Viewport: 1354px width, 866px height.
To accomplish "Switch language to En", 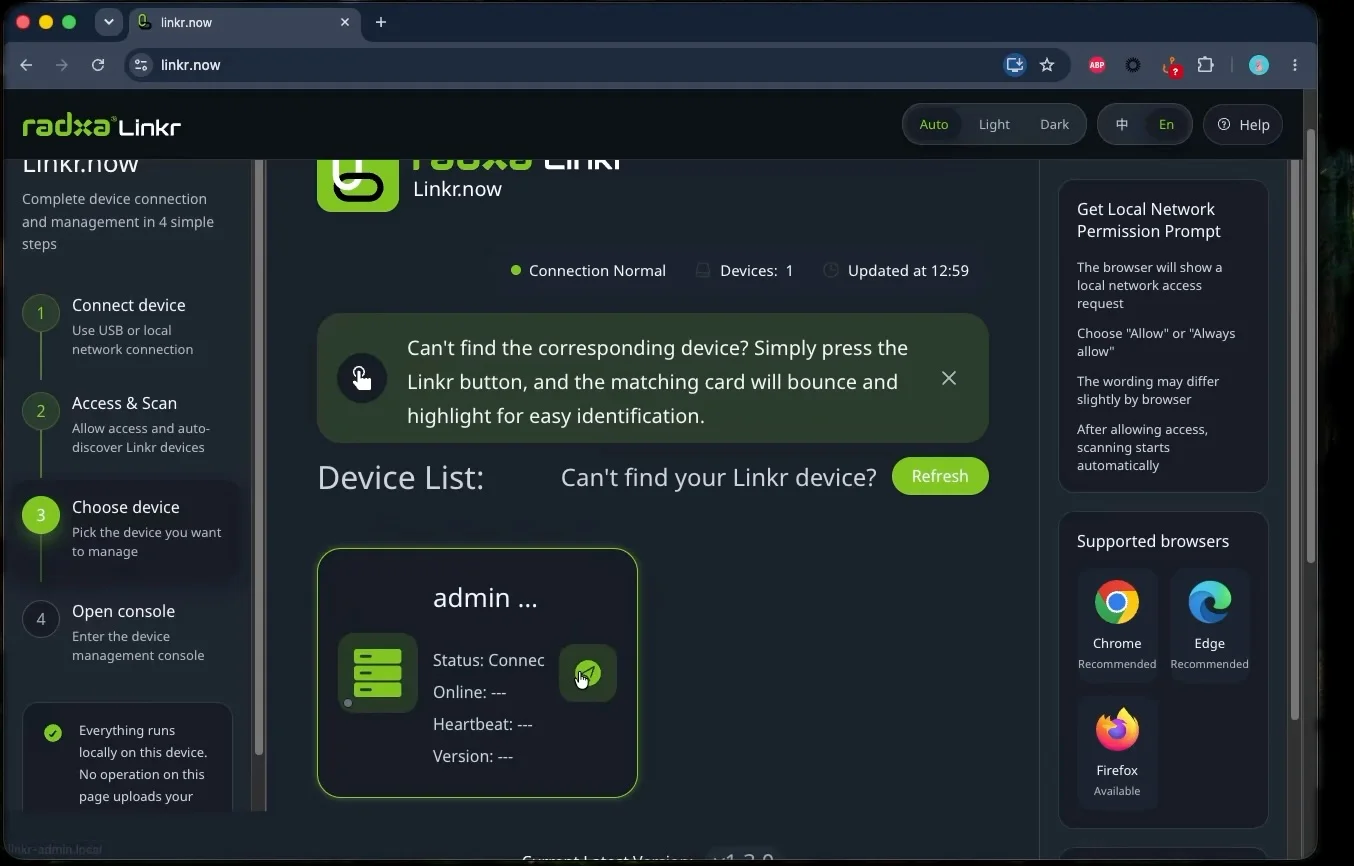I will 1166,125.
